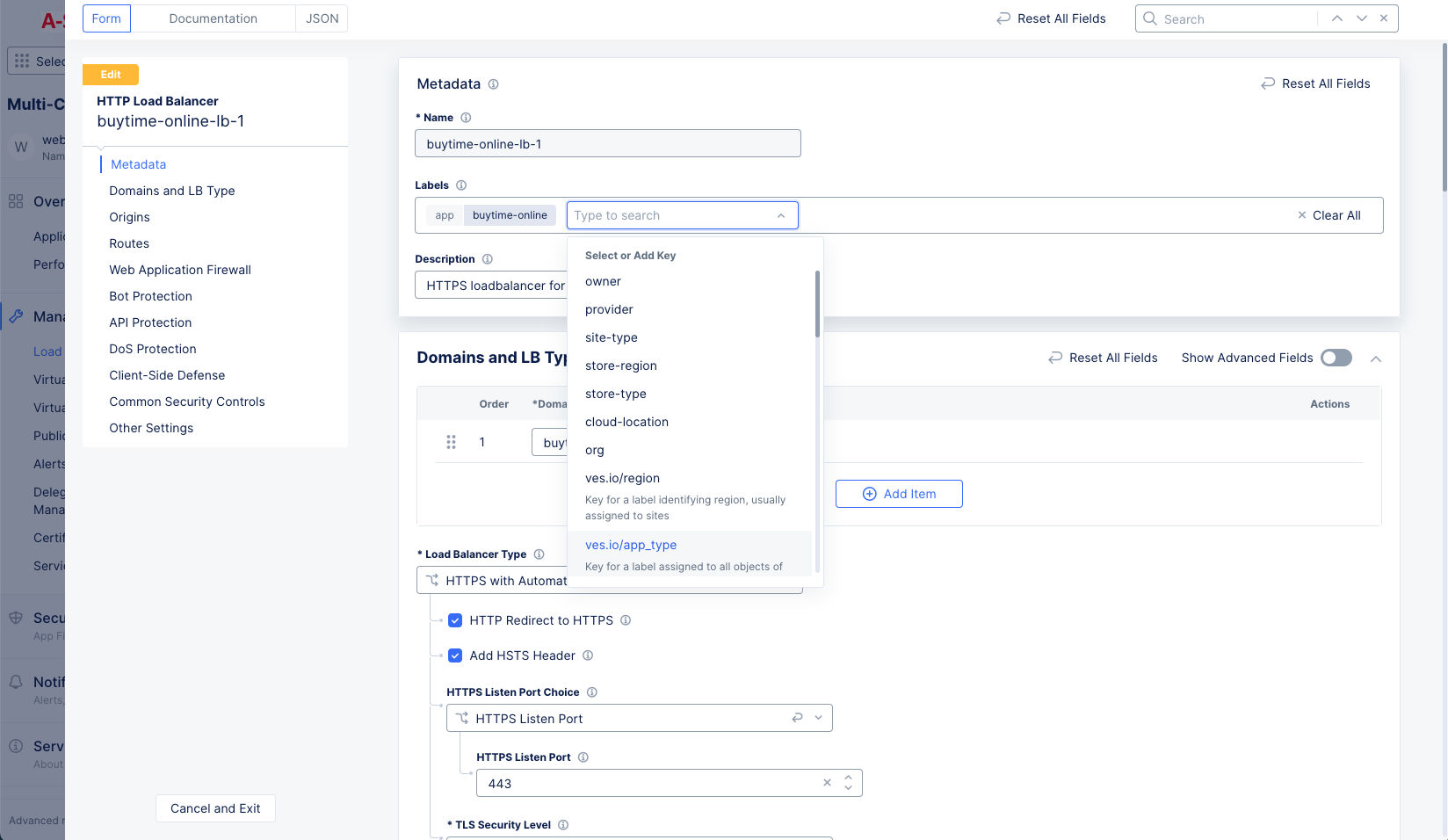Click the drag handle beside domain row 1
This screenshot has height=840, width=1448.
[451, 442]
